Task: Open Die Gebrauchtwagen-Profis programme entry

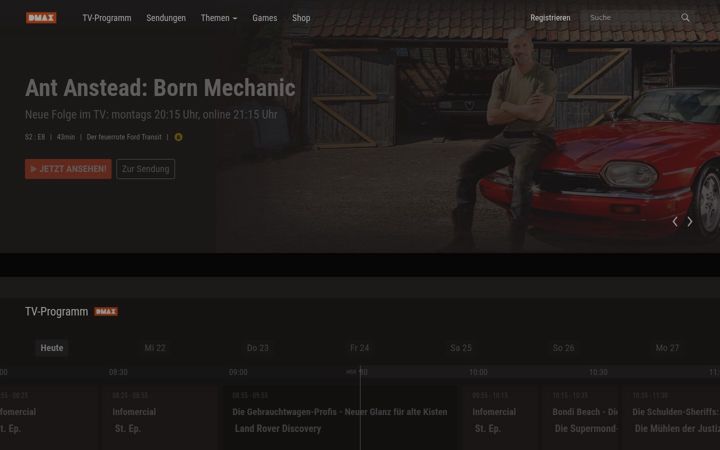Action: (340, 418)
